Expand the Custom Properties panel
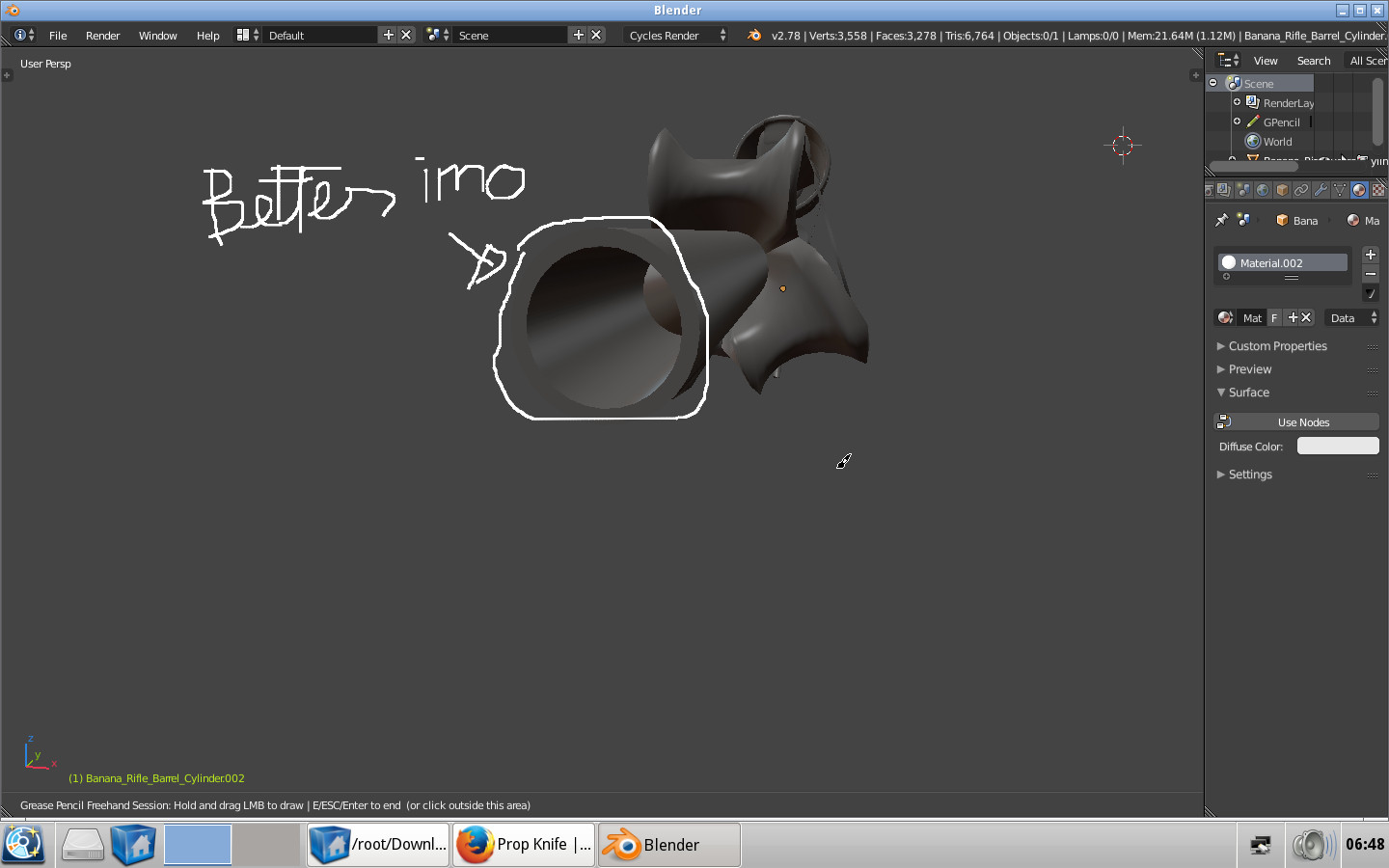Image resolution: width=1389 pixels, height=868 pixels. coord(1277,346)
